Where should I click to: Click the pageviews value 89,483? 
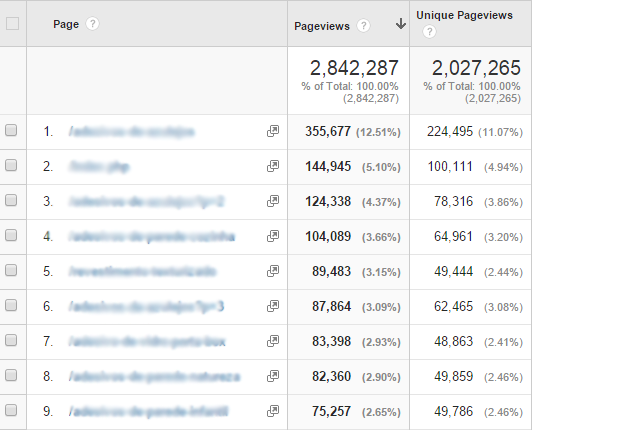[331, 271]
